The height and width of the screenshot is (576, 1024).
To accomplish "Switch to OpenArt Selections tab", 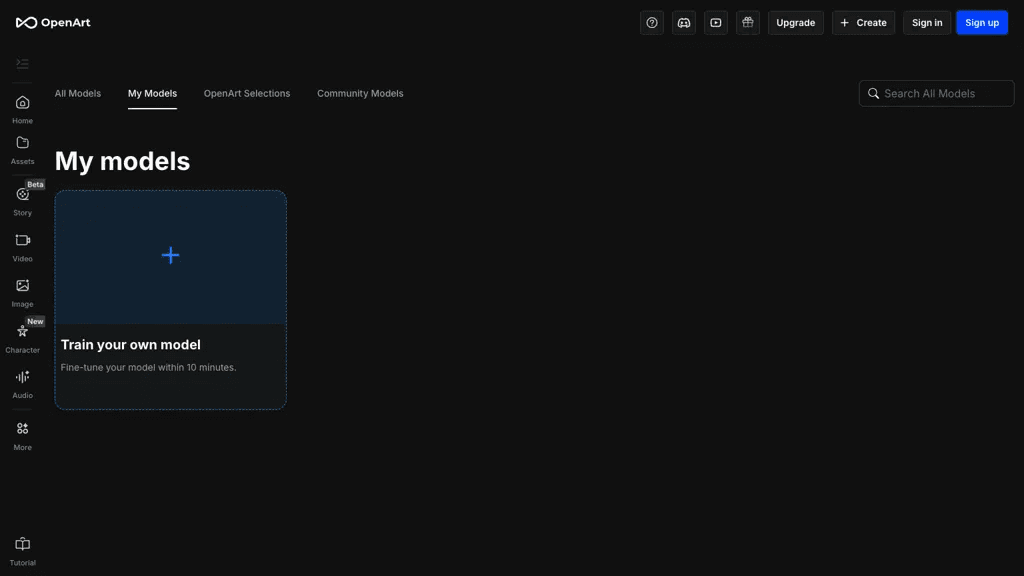I will 247,93.
